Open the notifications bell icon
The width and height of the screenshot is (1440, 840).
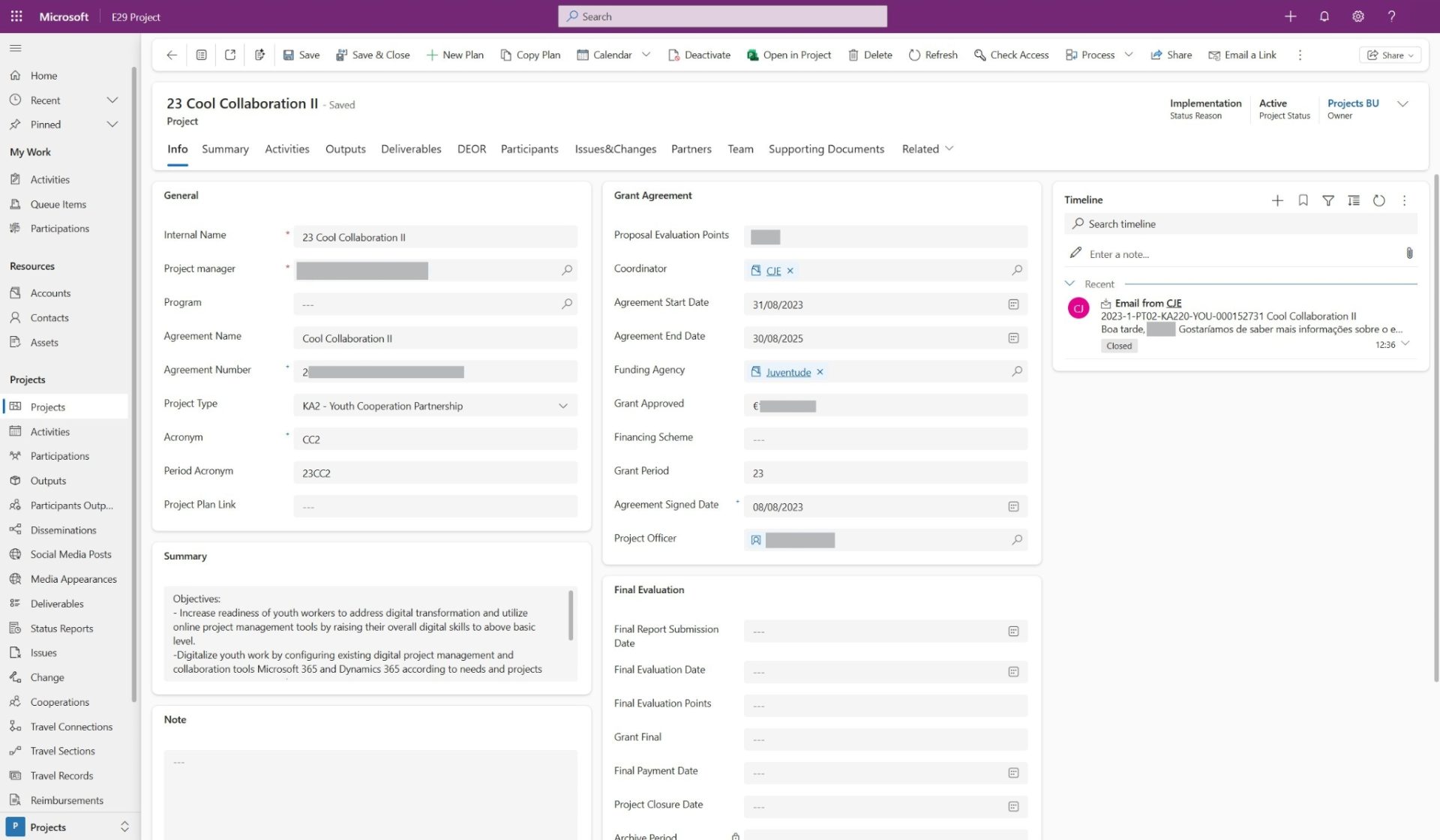pos(1324,16)
